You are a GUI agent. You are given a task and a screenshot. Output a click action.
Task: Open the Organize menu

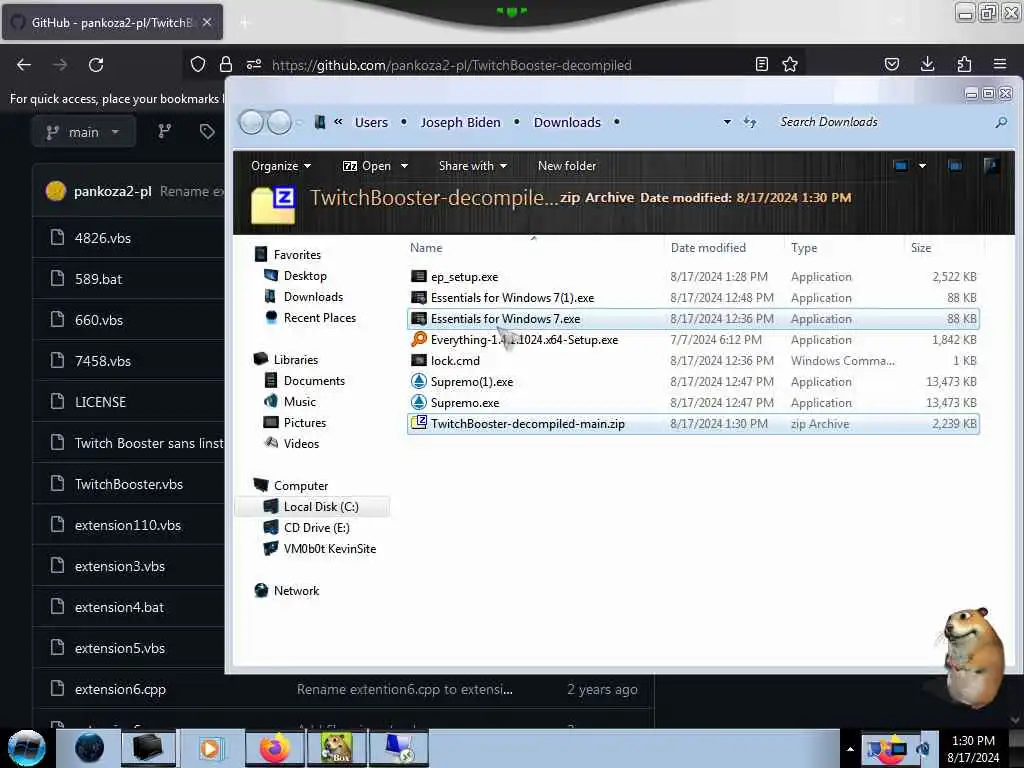click(x=281, y=166)
